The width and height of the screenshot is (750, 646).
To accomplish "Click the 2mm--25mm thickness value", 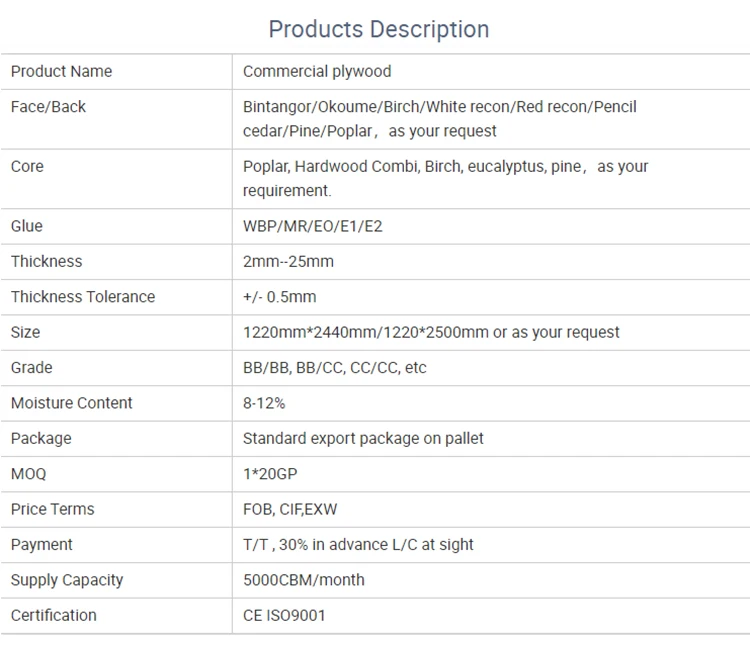I will [288, 261].
